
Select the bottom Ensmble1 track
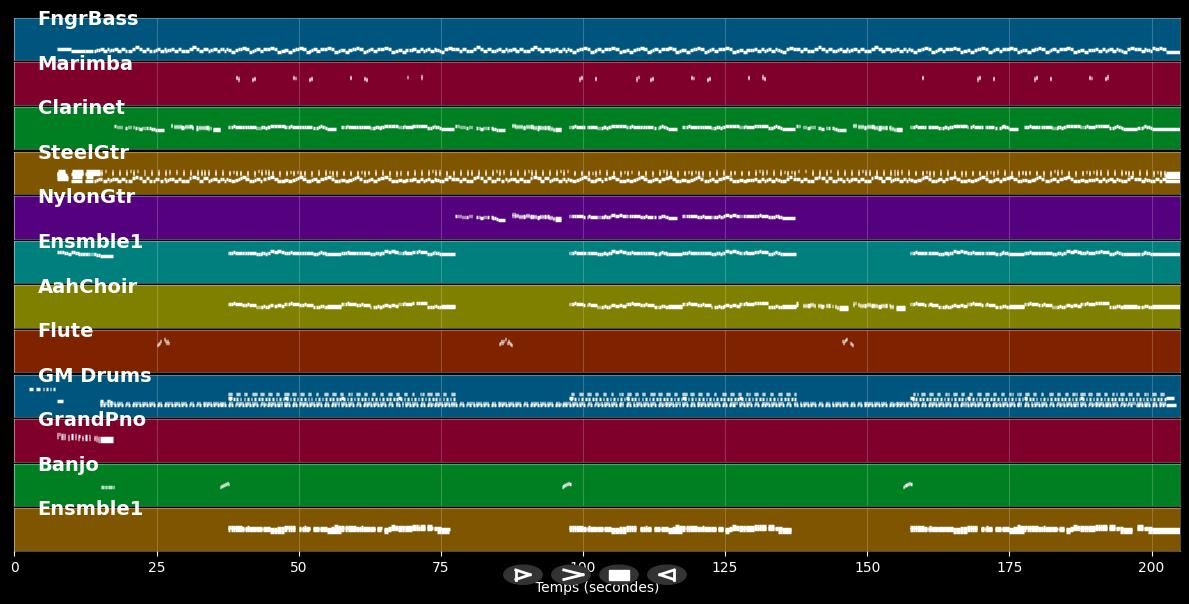click(91, 508)
